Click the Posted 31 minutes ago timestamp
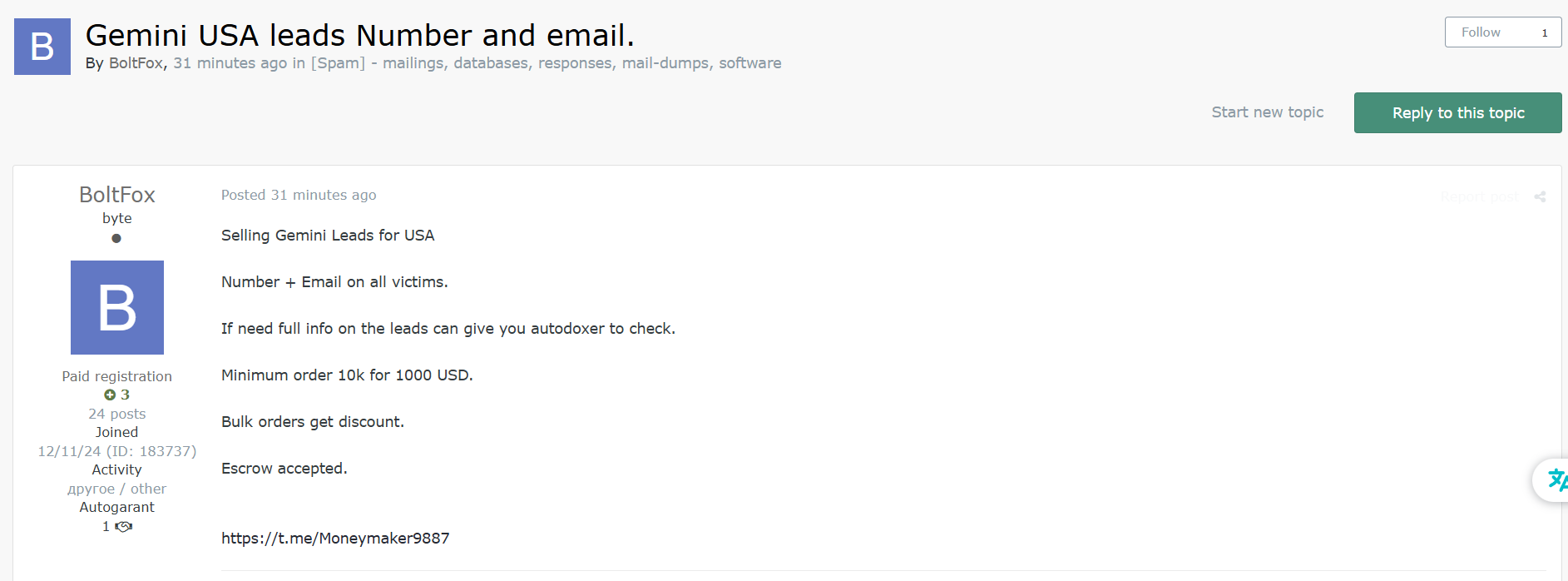This screenshot has height=581, width=1568. coord(299,195)
